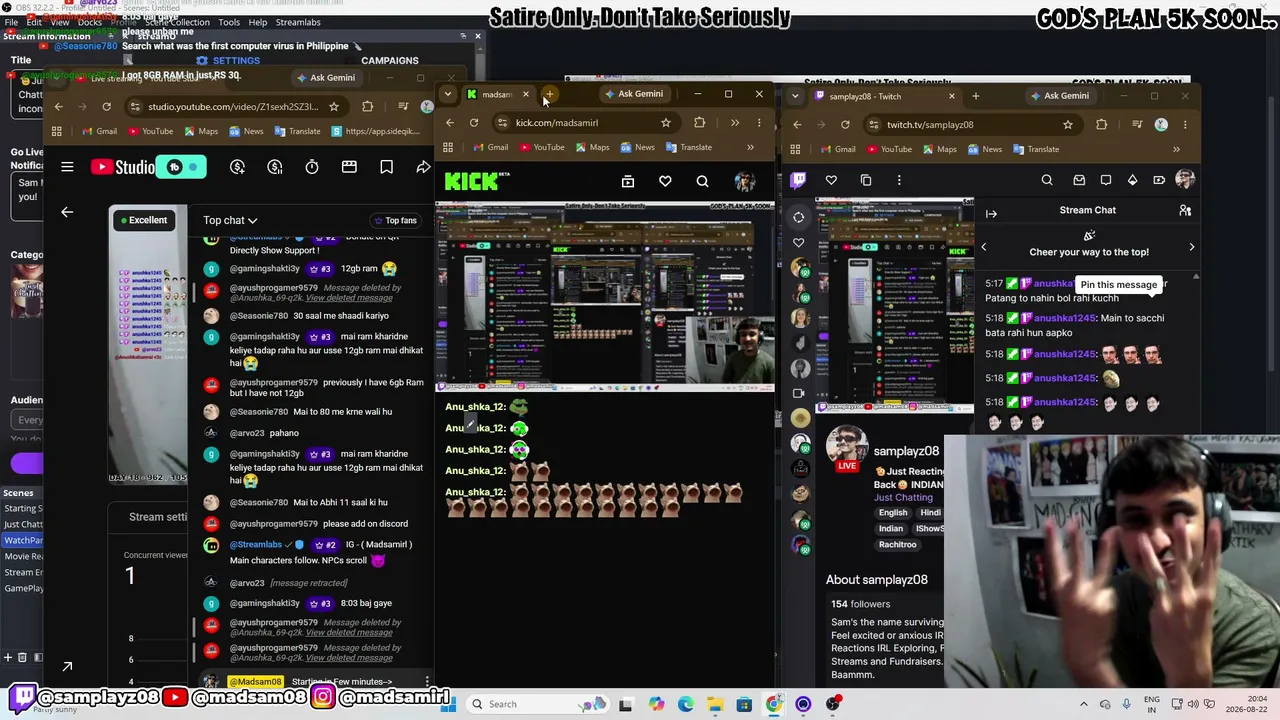This screenshot has height=720, width=1280.
Task: Open the tab search dropdown in Kick window
Action: (448, 94)
